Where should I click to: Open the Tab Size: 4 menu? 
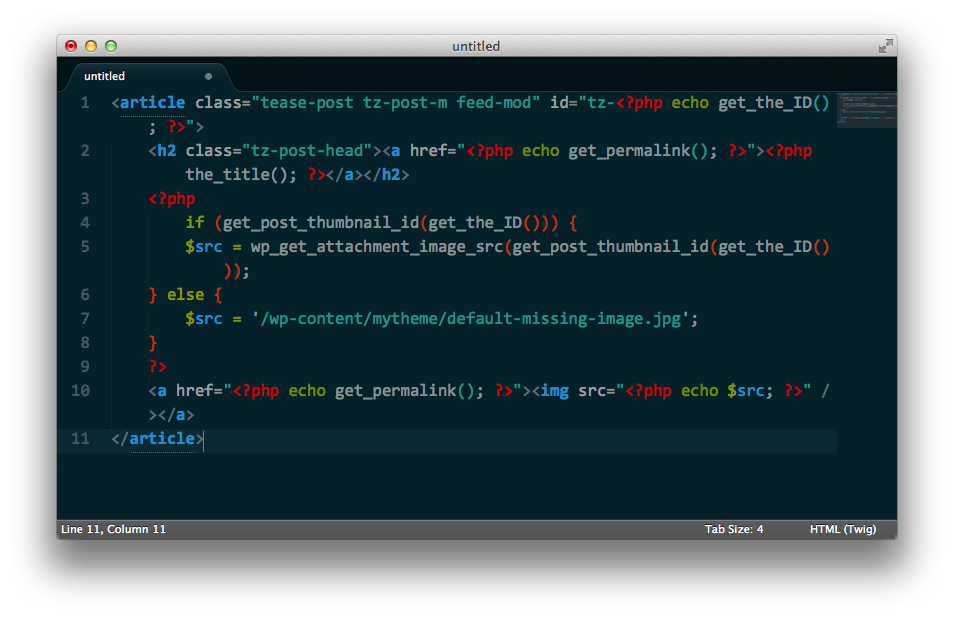(x=733, y=529)
